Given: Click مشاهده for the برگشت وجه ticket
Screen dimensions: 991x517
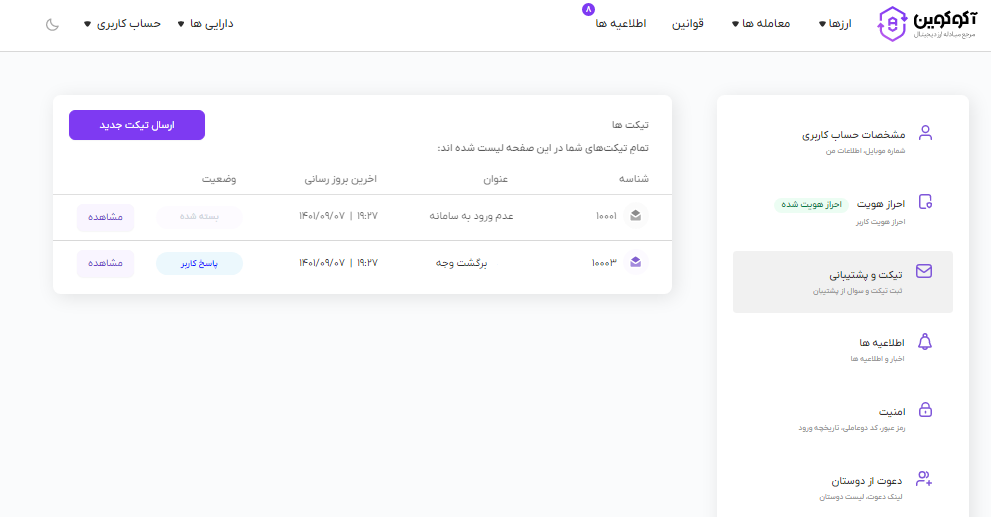Looking at the screenshot, I should (105, 263).
